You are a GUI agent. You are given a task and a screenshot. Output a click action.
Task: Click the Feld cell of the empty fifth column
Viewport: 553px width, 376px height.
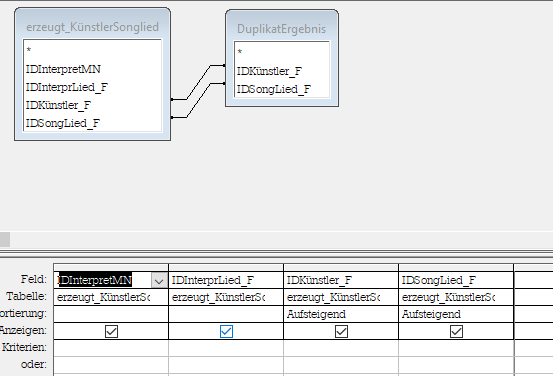(534, 280)
